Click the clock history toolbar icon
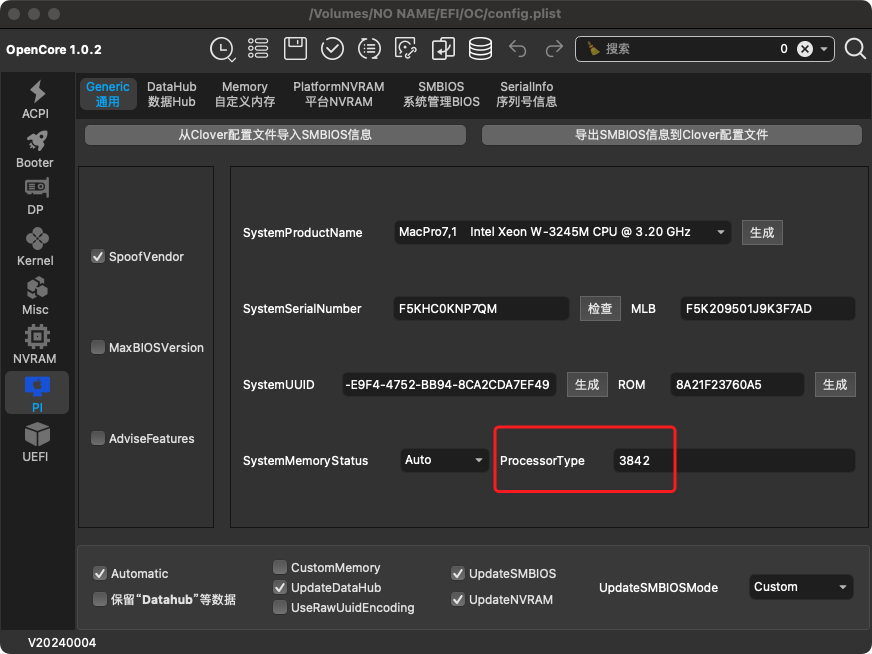The image size is (872, 654). 222,49
